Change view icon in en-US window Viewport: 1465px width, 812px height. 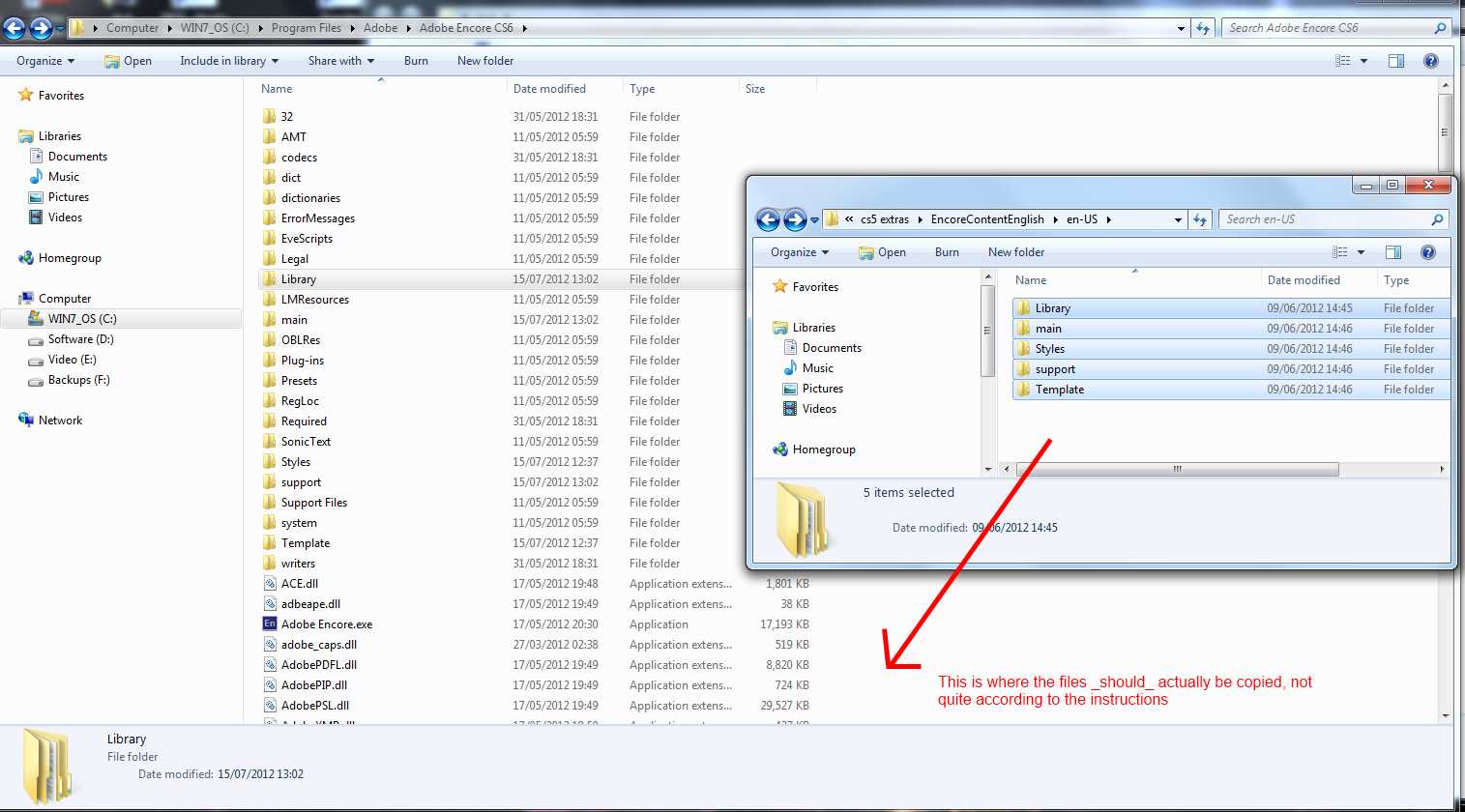tap(1340, 252)
